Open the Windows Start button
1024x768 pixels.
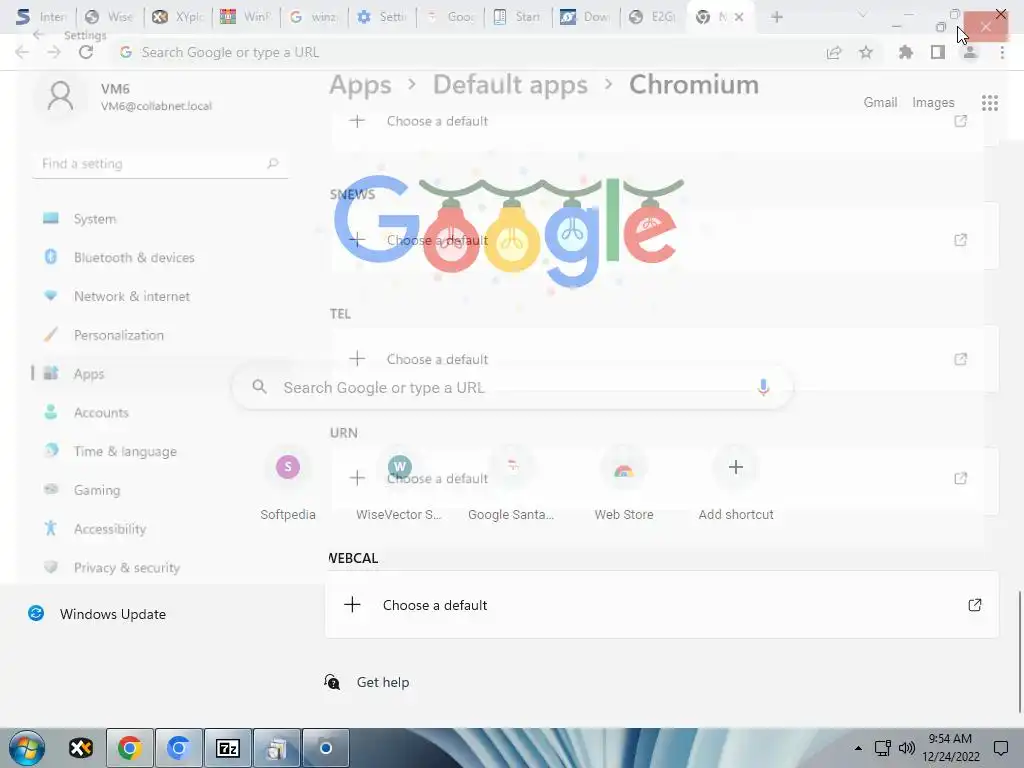(26, 748)
